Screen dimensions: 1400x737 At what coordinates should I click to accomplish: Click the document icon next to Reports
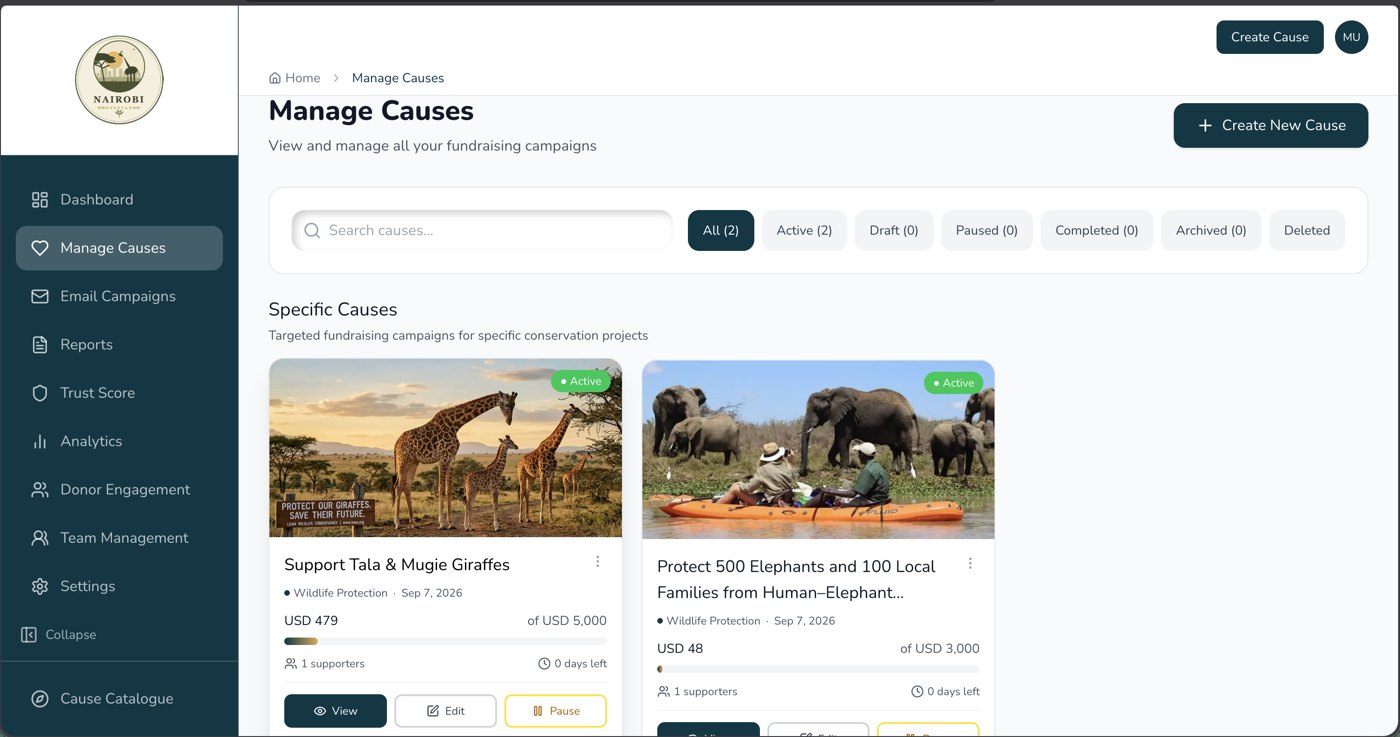click(x=40, y=345)
